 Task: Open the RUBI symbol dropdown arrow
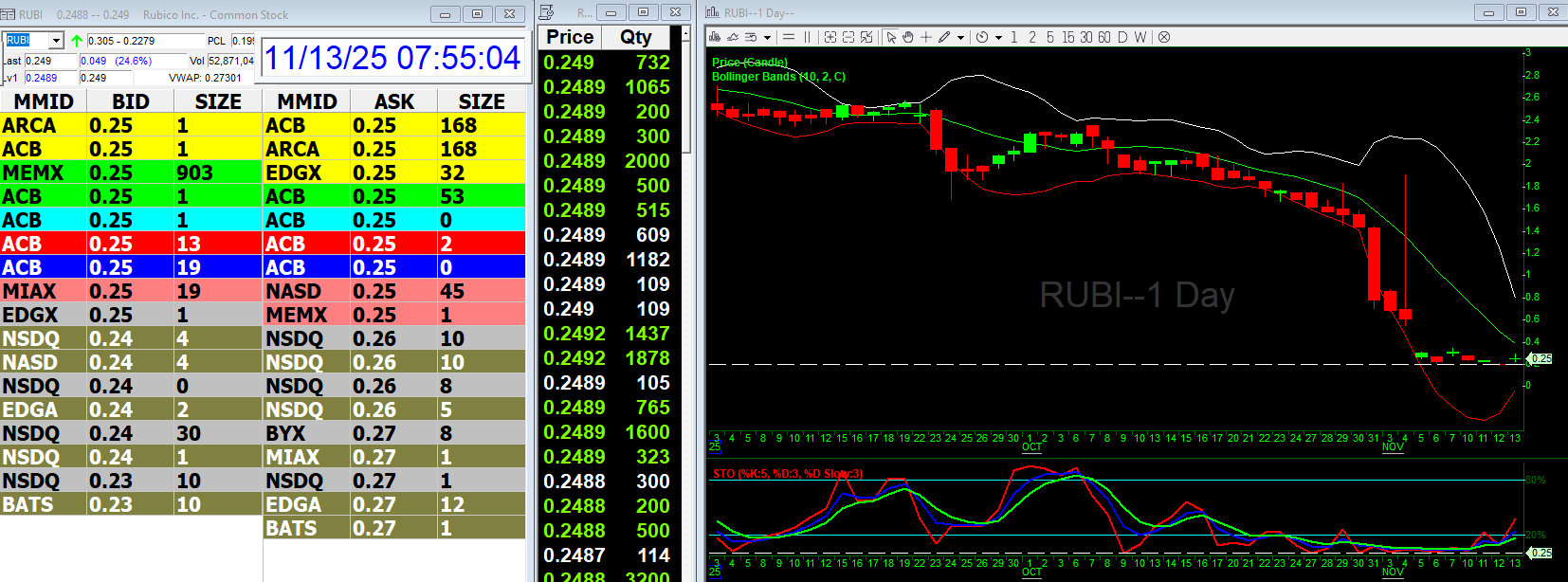(56, 41)
